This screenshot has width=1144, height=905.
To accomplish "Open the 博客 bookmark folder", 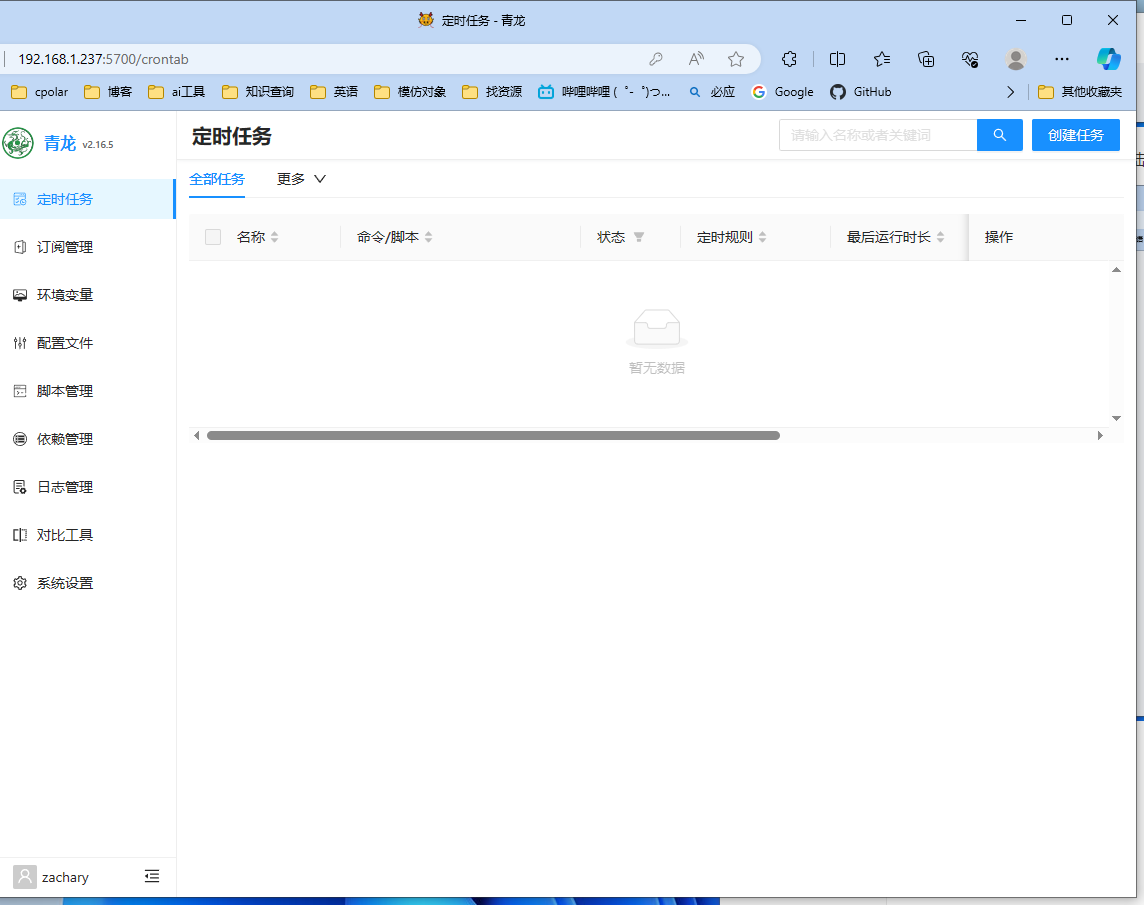I will (108, 92).
